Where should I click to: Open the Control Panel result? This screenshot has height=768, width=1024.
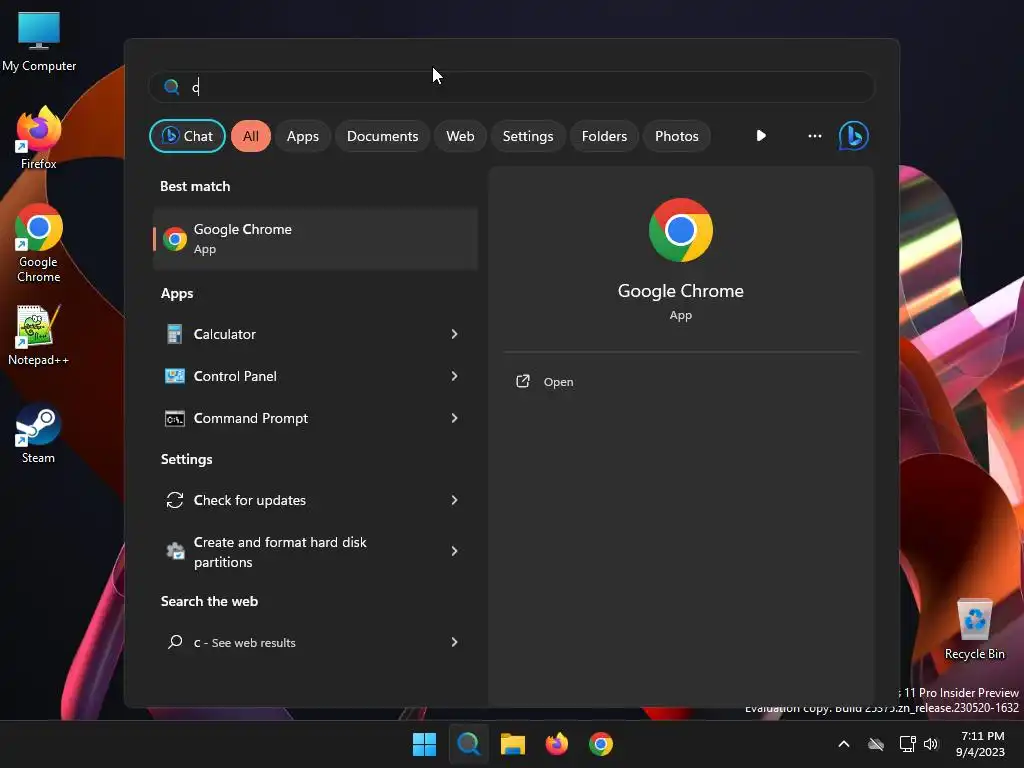click(x=315, y=376)
